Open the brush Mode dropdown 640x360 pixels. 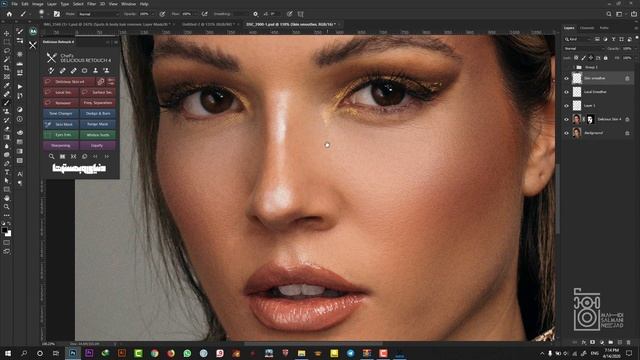pyautogui.click(x=98, y=14)
